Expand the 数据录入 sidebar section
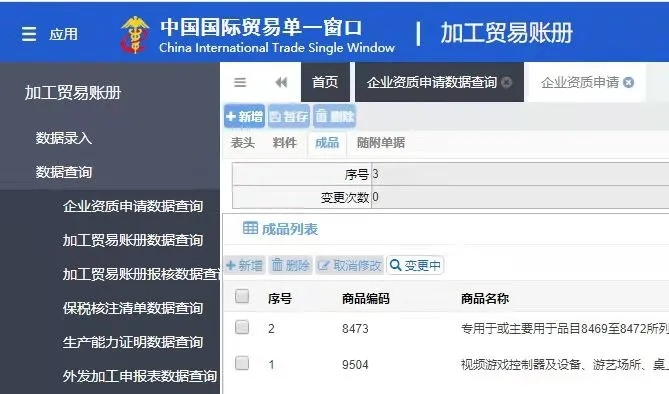 [x=64, y=138]
